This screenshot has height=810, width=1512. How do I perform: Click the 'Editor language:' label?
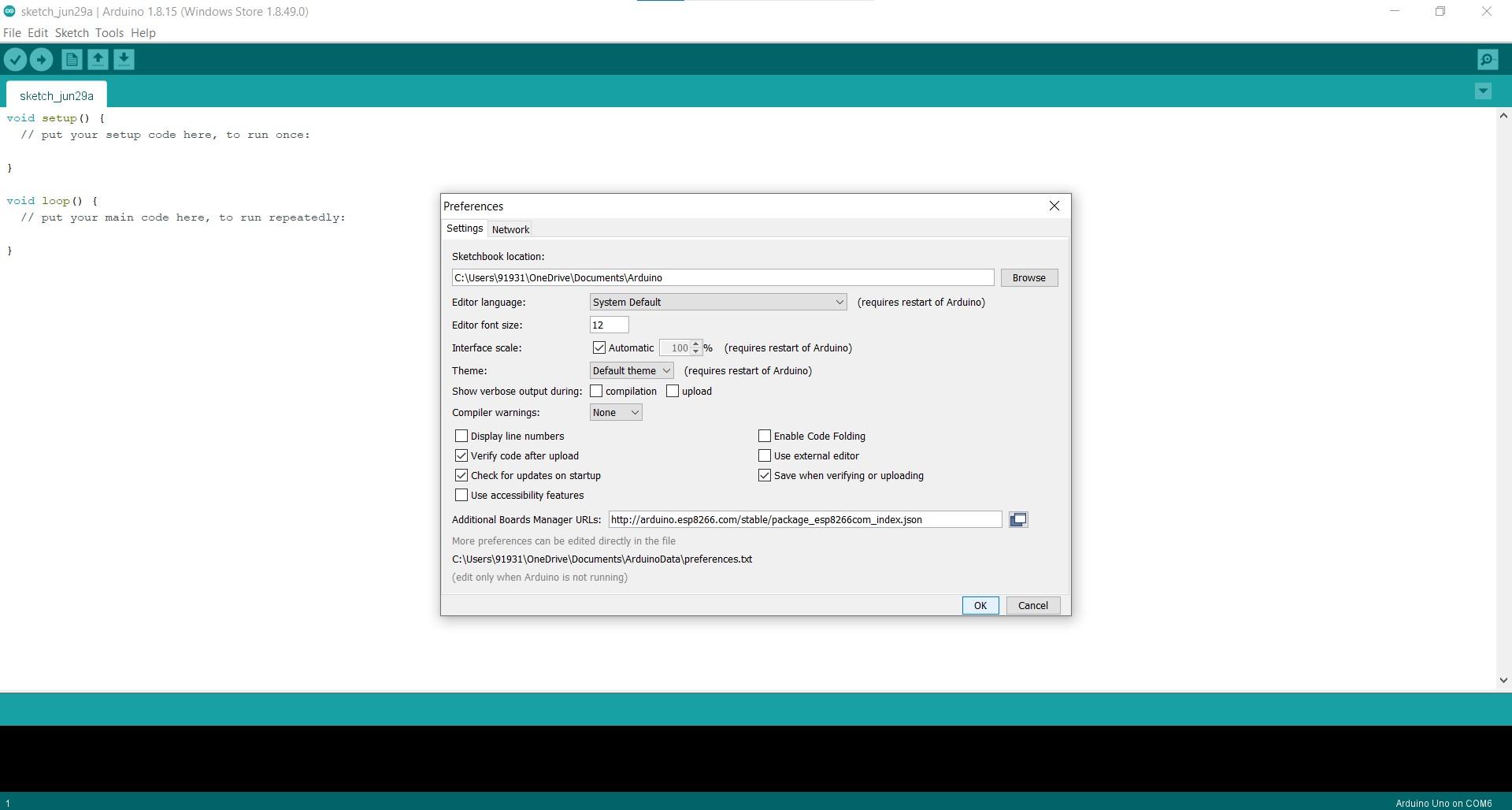(x=489, y=302)
